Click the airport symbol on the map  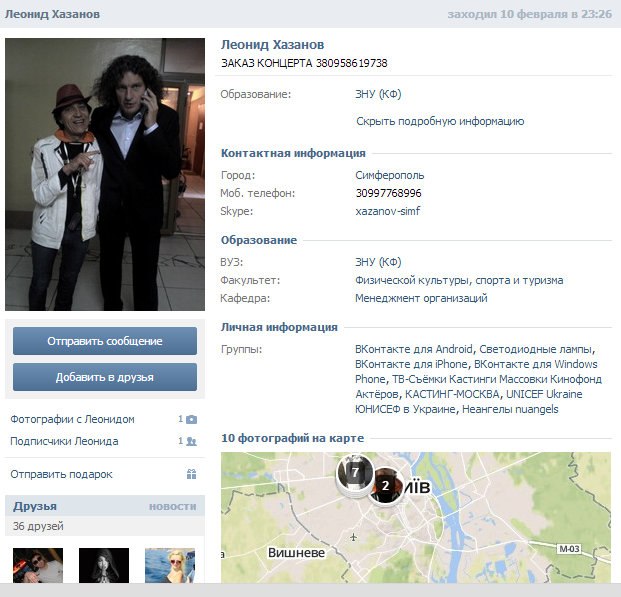click(x=353, y=537)
